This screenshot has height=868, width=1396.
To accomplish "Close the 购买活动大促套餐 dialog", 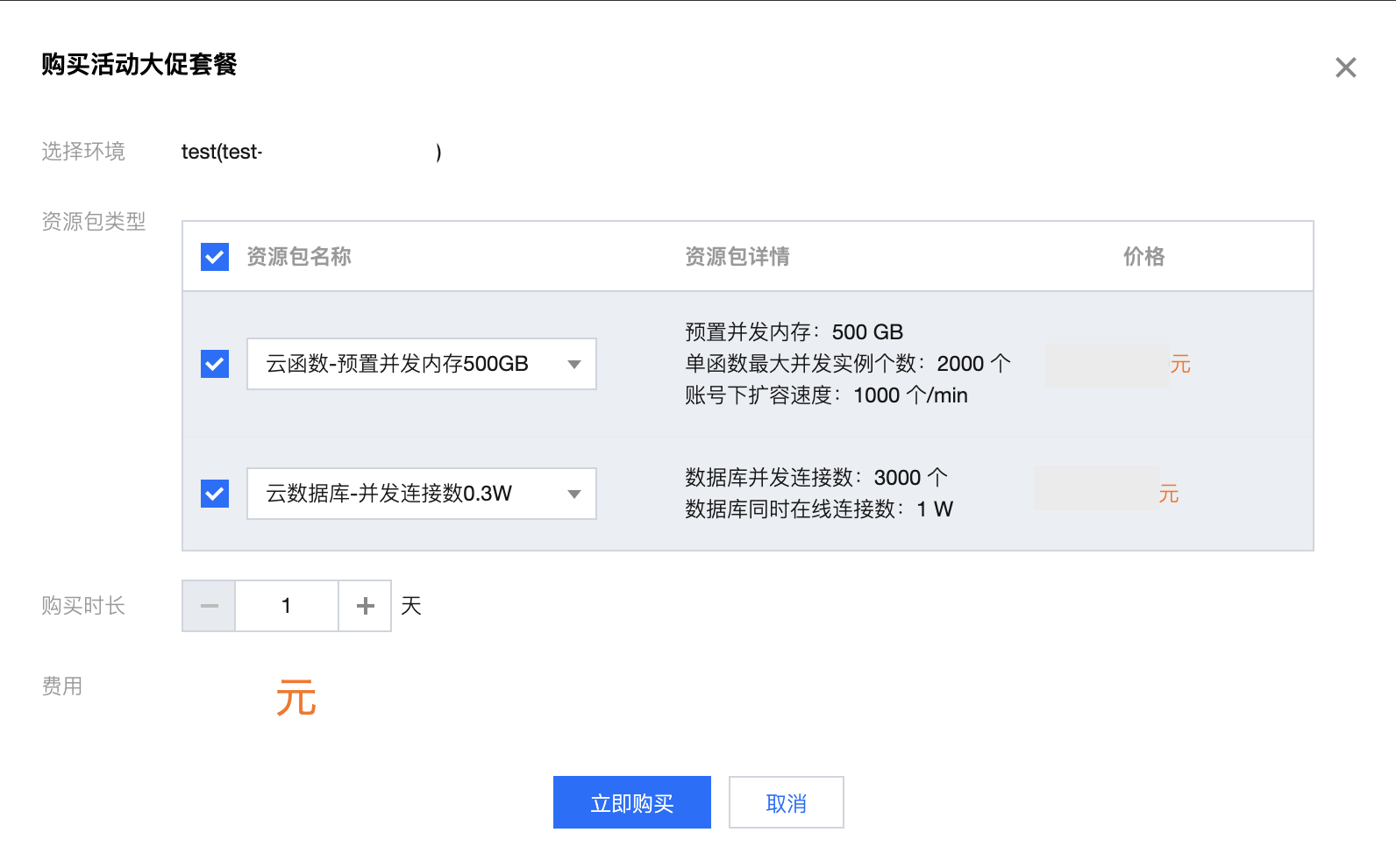I will point(1345,68).
